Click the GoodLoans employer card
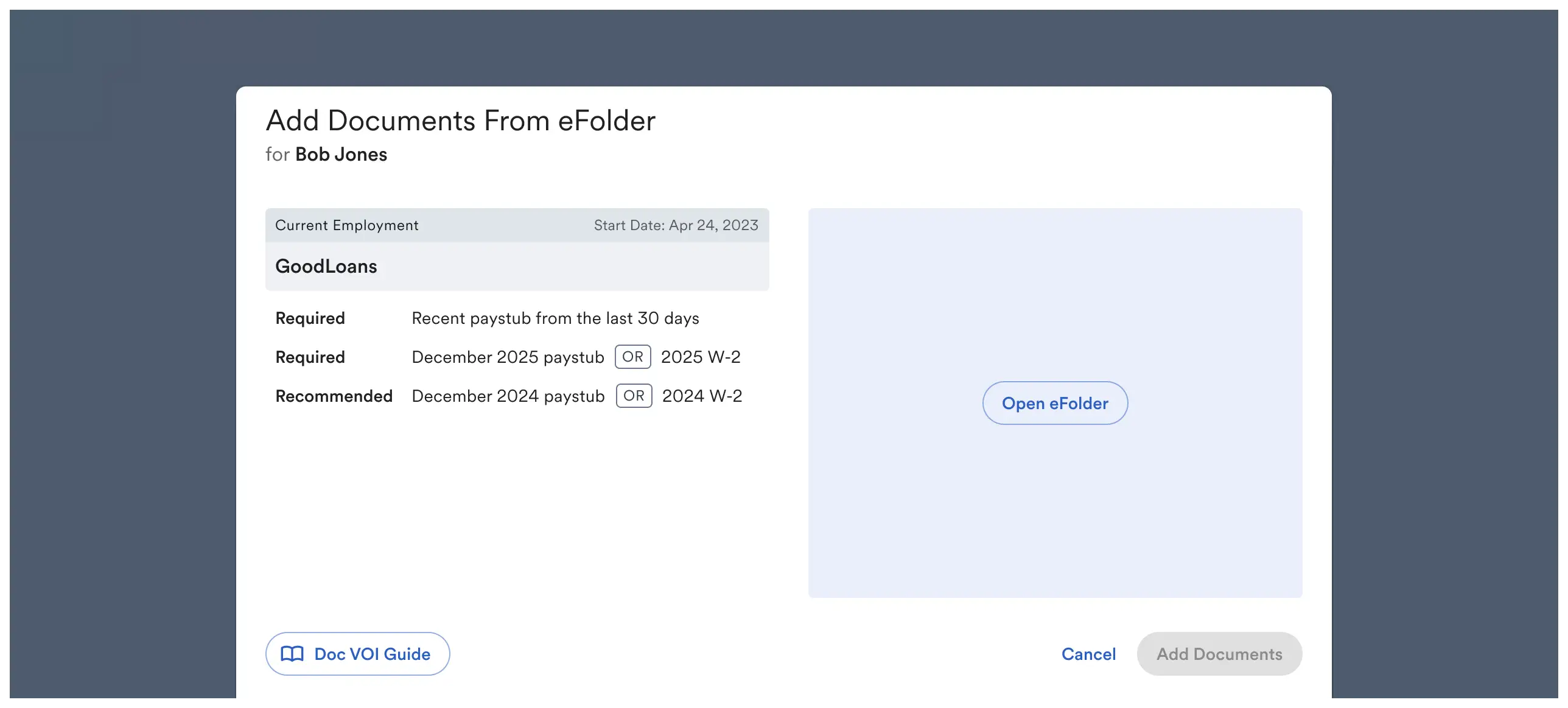Viewport: 1568px width, 708px height. click(326, 266)
